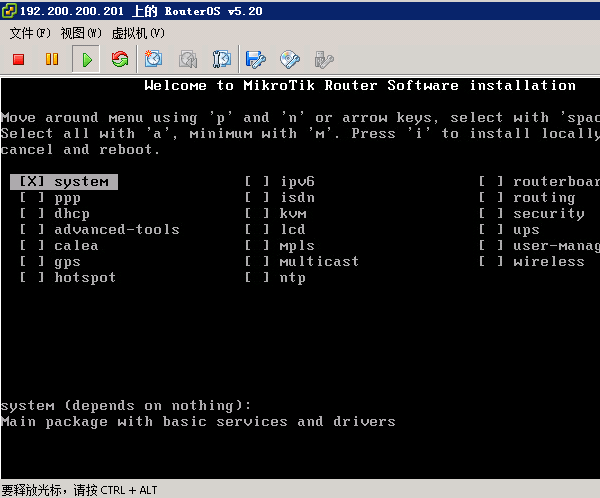Open the 文件(F) menu
The width and height of the screenshot is (600, 498).
30,33
